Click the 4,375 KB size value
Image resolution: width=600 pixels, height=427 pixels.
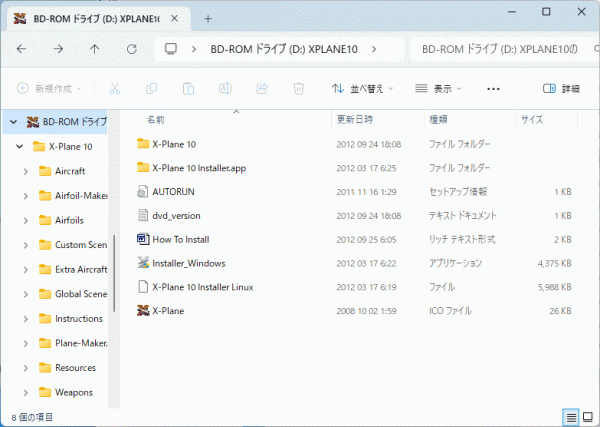pyautogui.click(x=554, y=263)
